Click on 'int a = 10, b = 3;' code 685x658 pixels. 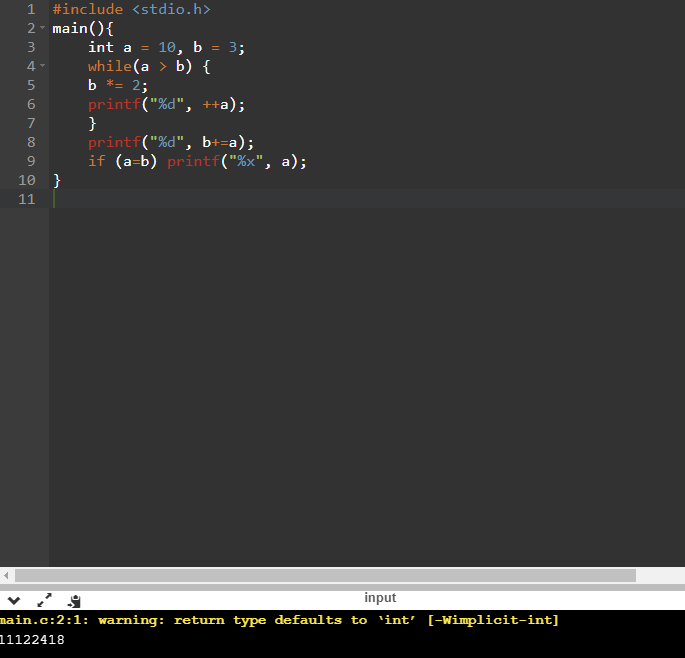coord(166,47)
